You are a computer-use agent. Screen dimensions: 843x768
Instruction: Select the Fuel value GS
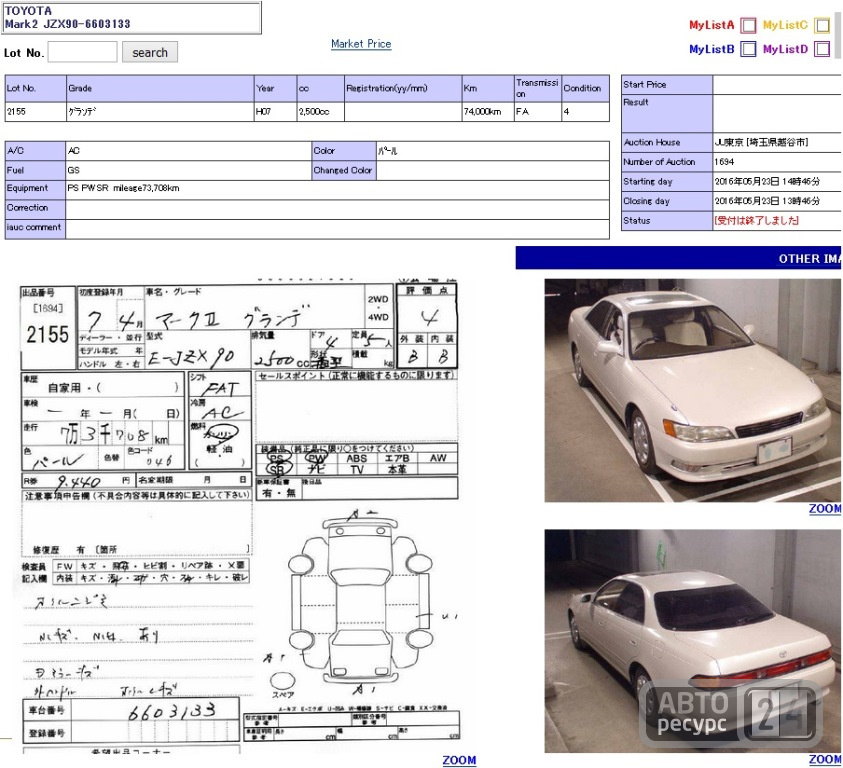click(x=74, y=170)
